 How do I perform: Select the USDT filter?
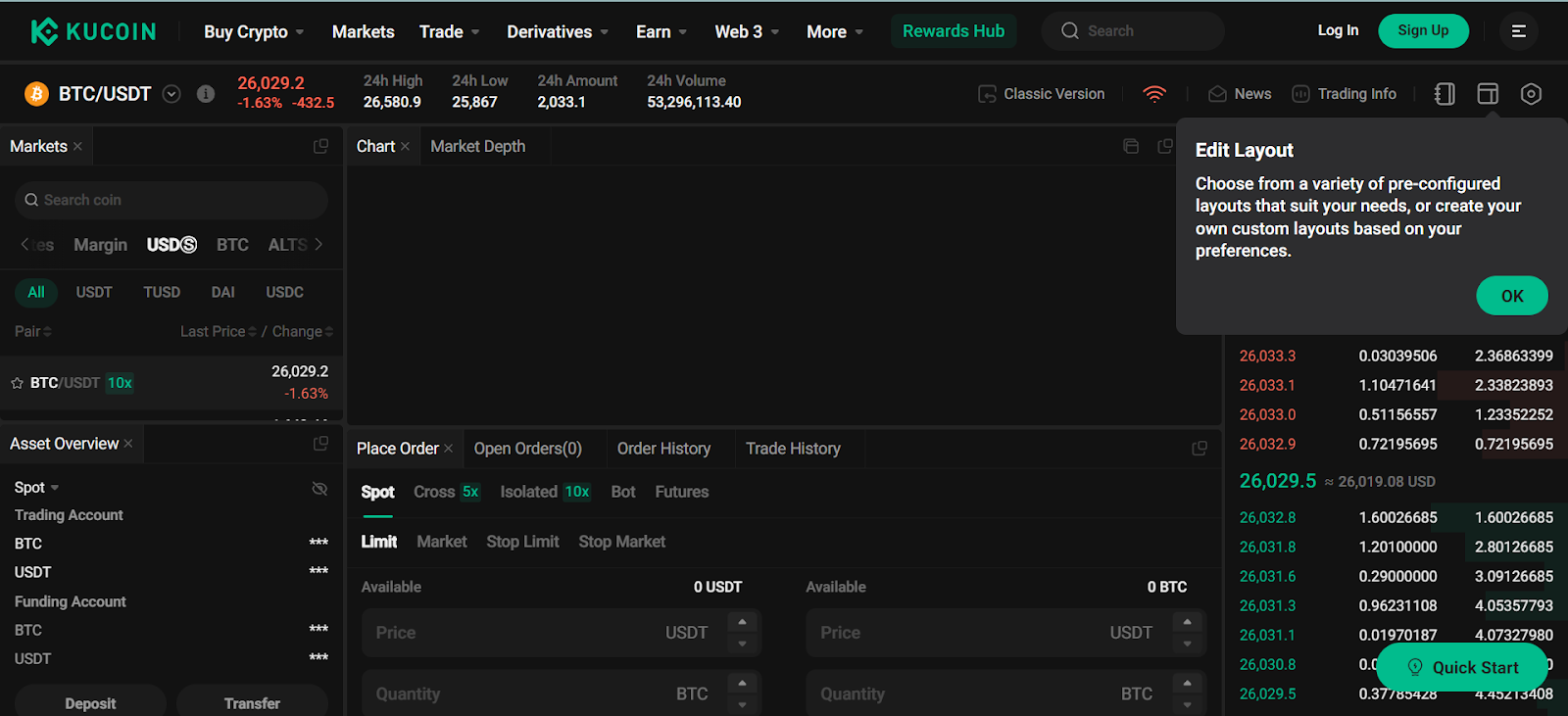(94, 292)
